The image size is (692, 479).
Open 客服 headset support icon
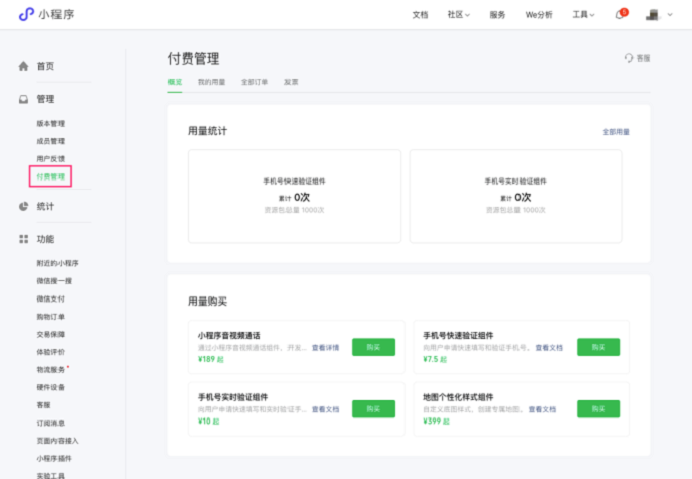tap(629, 58)
